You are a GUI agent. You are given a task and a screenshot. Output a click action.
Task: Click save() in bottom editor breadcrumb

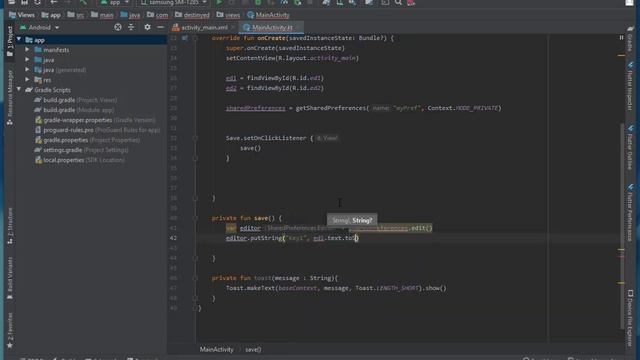point(253,349)
